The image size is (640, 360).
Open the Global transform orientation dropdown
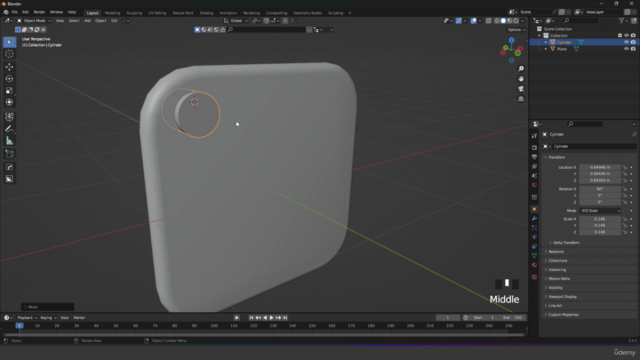point(236,21)
